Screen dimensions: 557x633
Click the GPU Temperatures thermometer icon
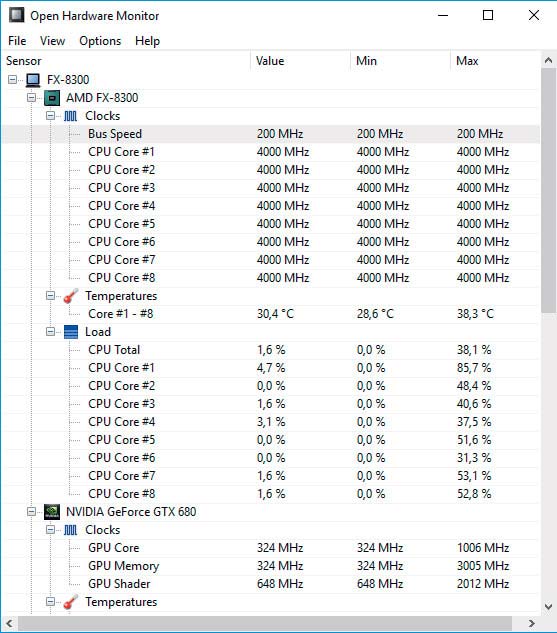click(71, 602)
